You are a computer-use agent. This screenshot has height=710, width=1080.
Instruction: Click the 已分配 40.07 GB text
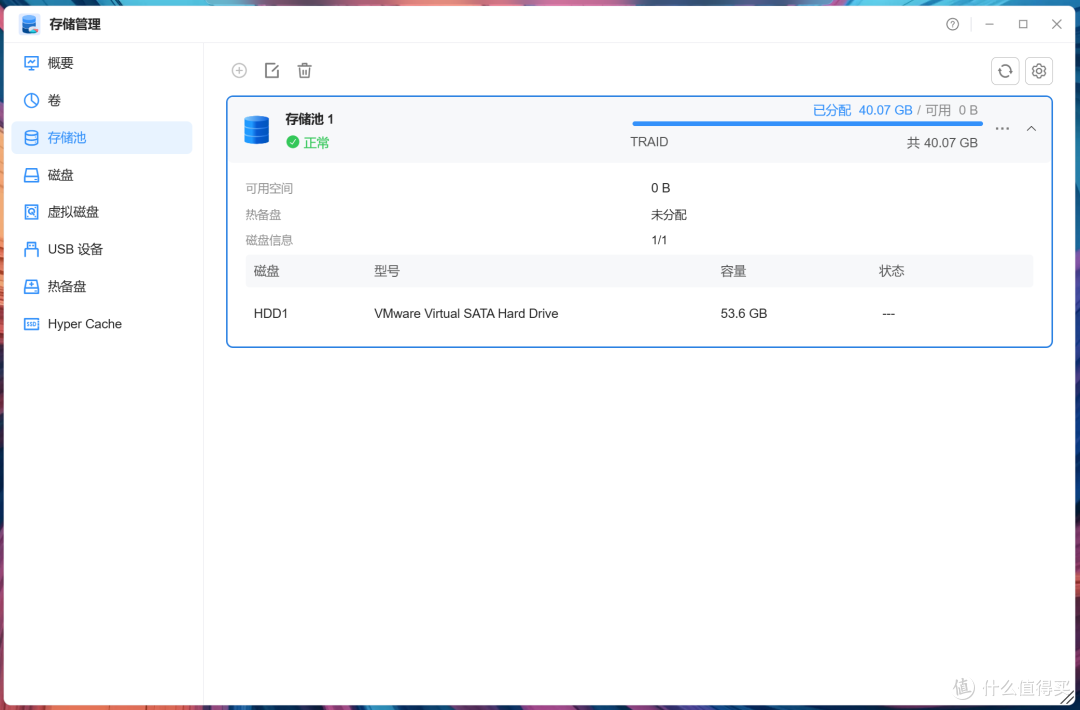pos(862,110)
